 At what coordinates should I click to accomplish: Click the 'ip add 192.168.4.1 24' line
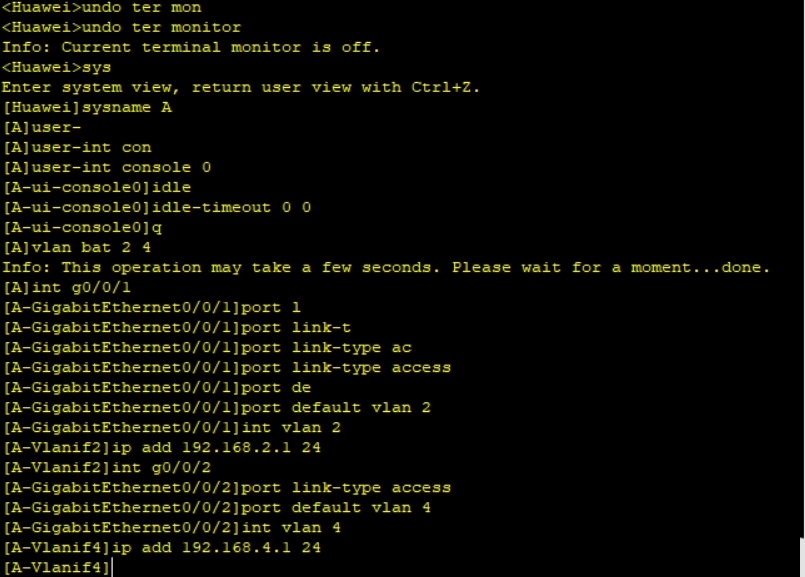click(161, 547)
